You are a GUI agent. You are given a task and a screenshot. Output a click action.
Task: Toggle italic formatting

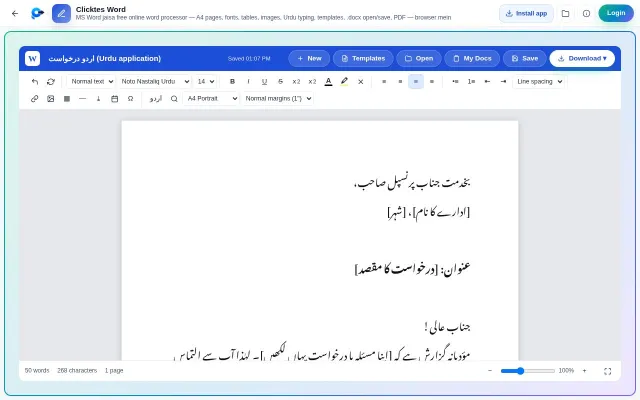click(248, 82)
